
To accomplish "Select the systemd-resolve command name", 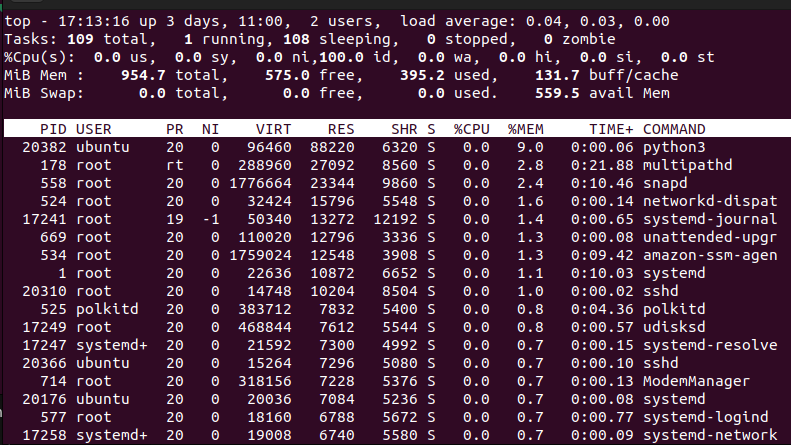I will (x=710, y=345).
